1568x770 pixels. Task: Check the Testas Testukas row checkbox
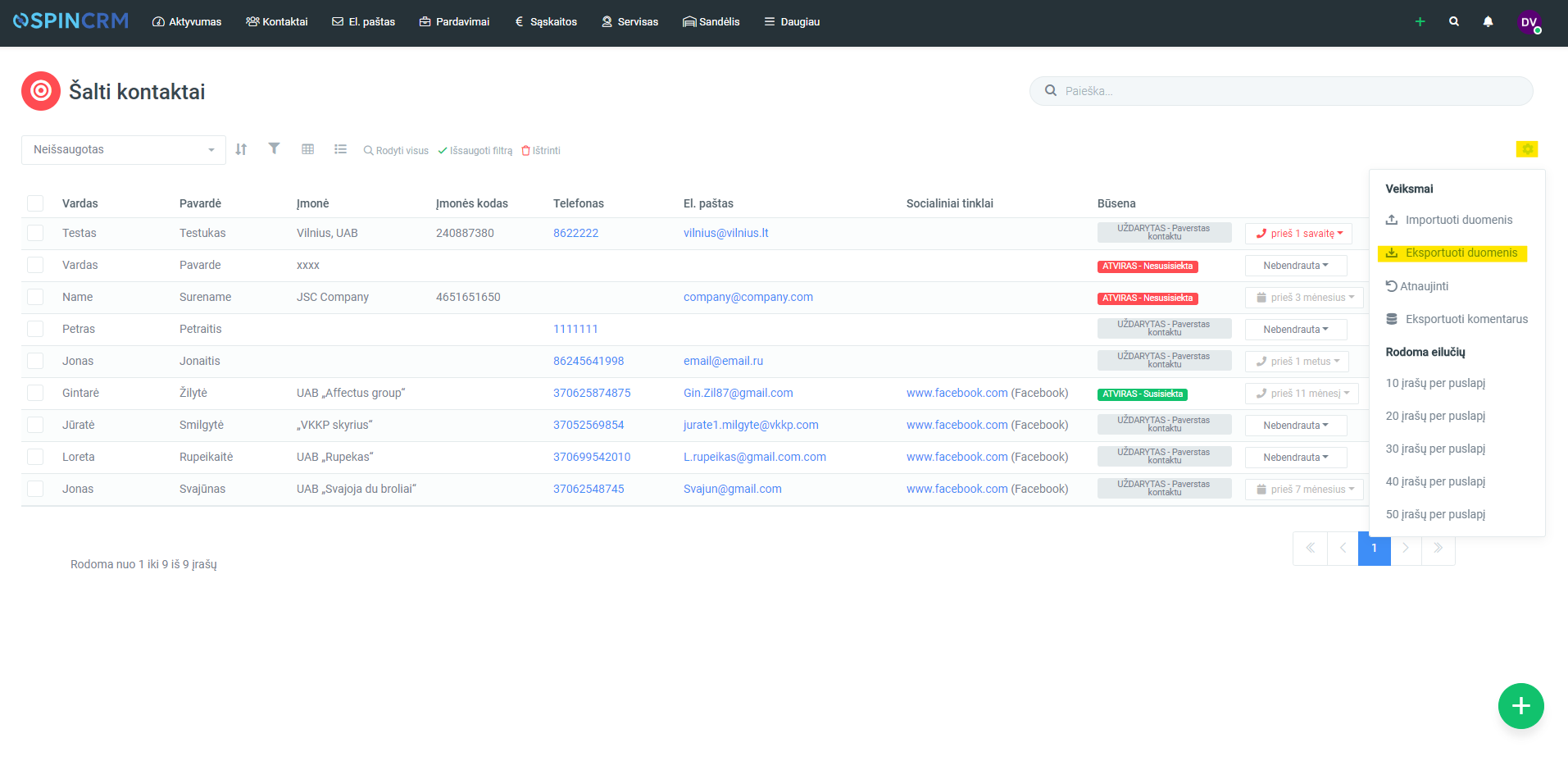(35, 233)
